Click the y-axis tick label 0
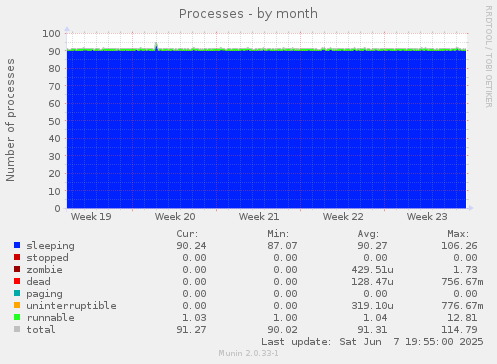The image size is (497, 364). click(58, 209)
